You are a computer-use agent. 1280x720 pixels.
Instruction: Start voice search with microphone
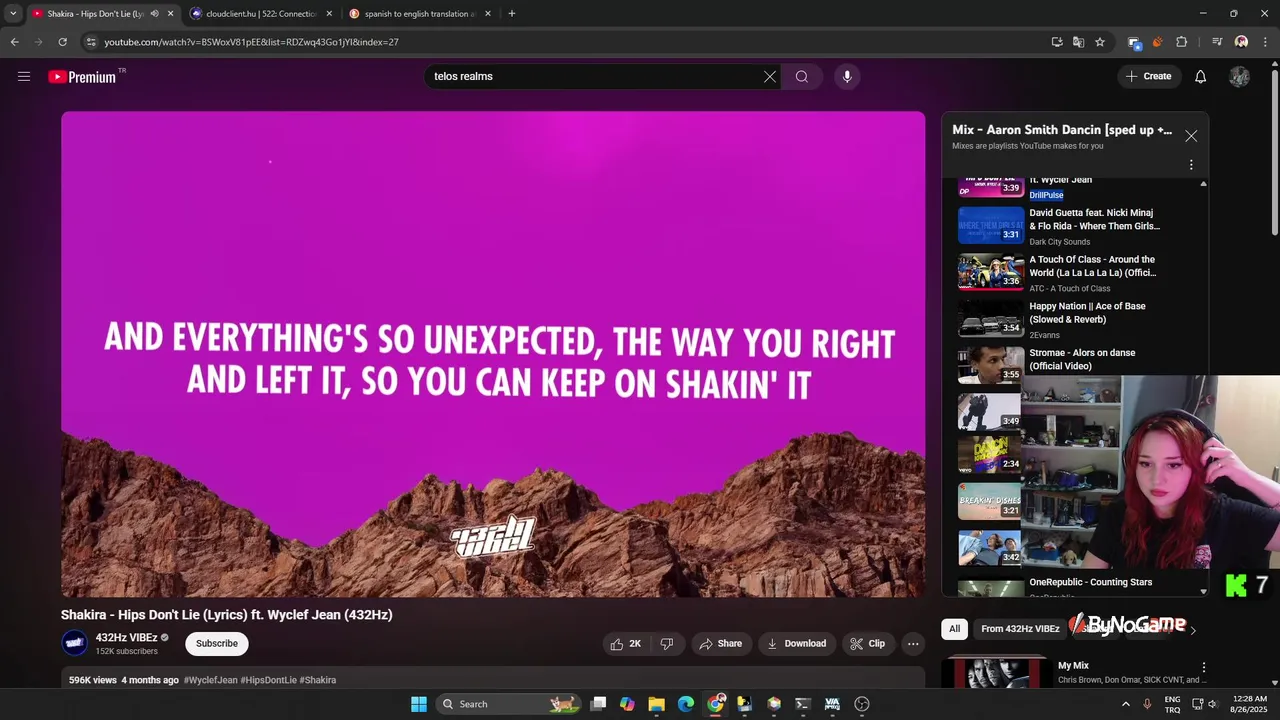(847, 76)
